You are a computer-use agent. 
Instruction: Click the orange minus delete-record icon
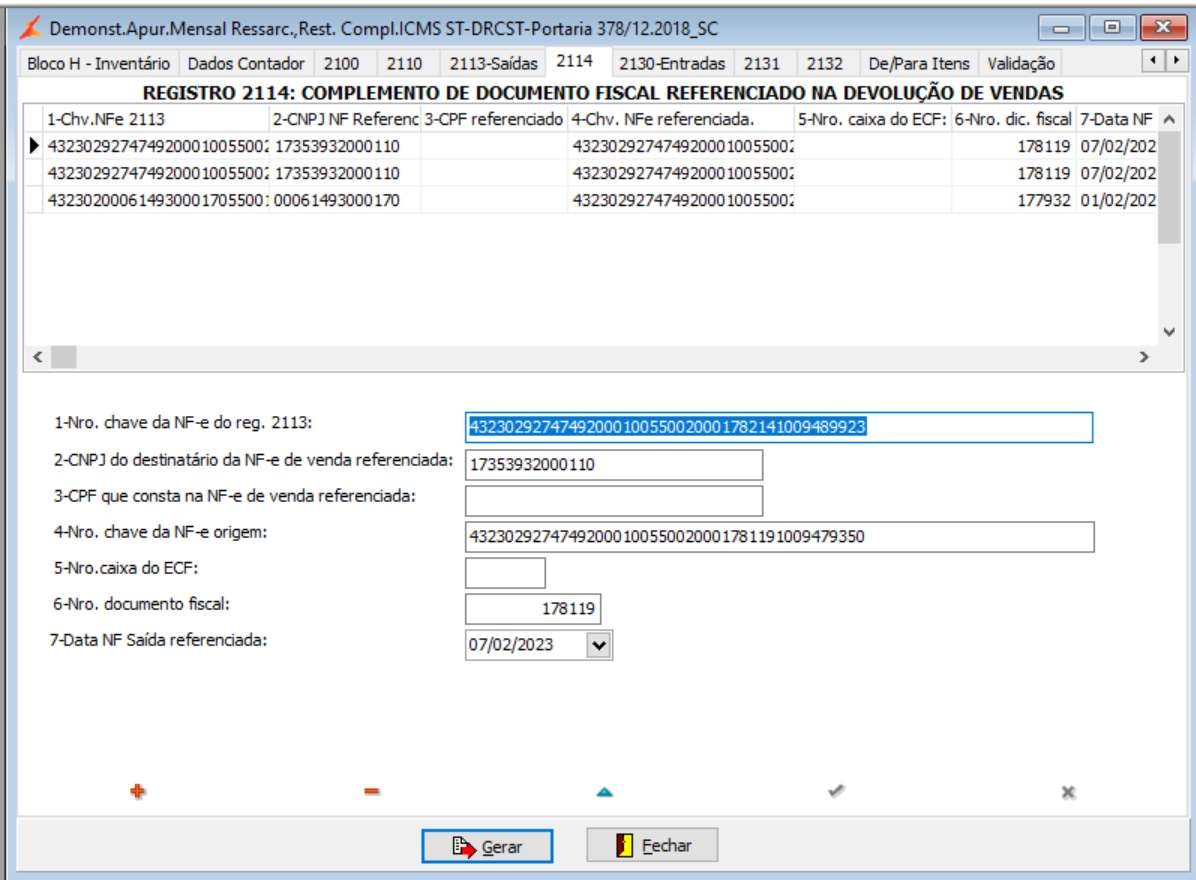pos(371,792)
